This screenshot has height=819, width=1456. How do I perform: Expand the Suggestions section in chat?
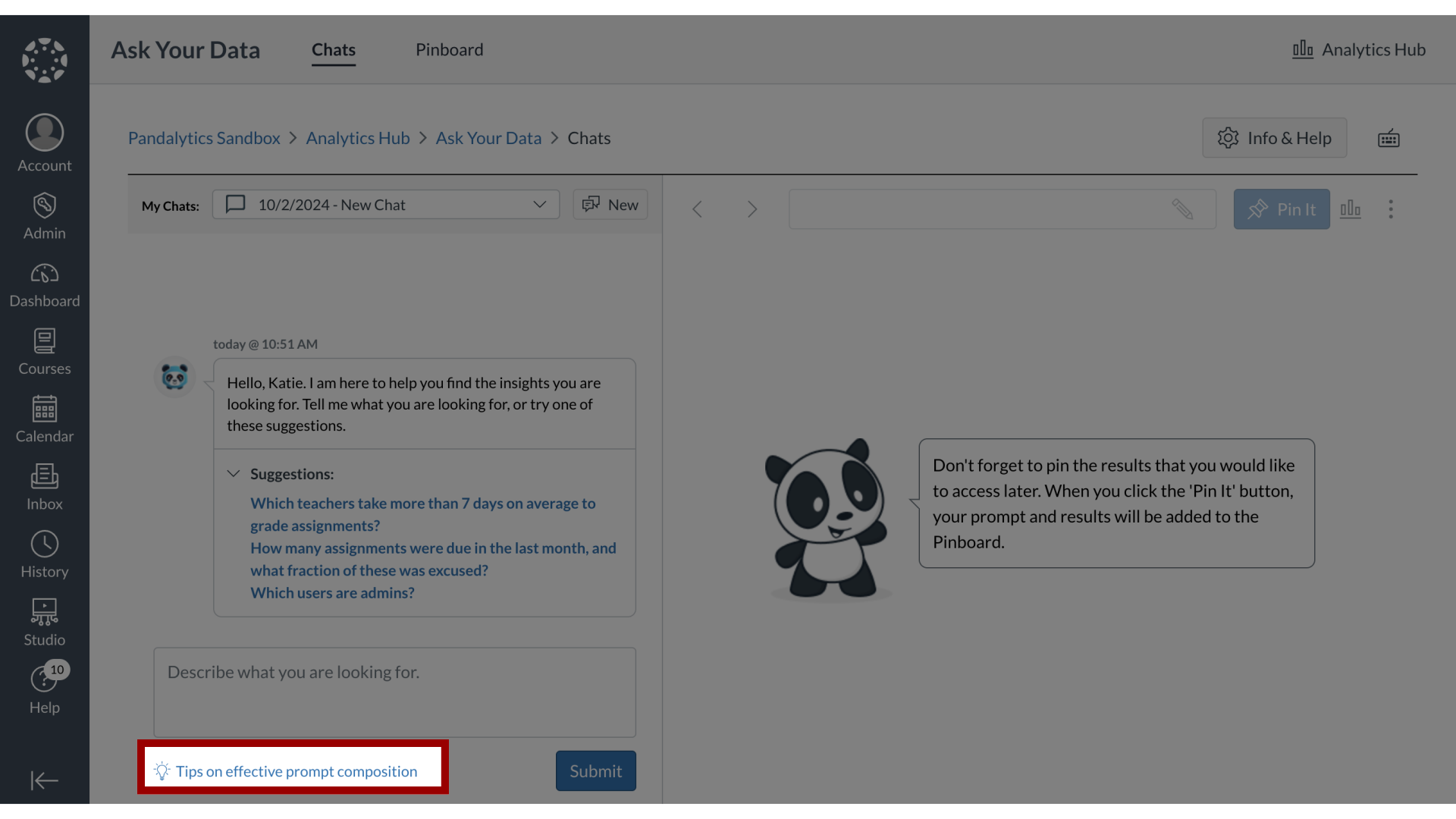(x=233, y=473)
